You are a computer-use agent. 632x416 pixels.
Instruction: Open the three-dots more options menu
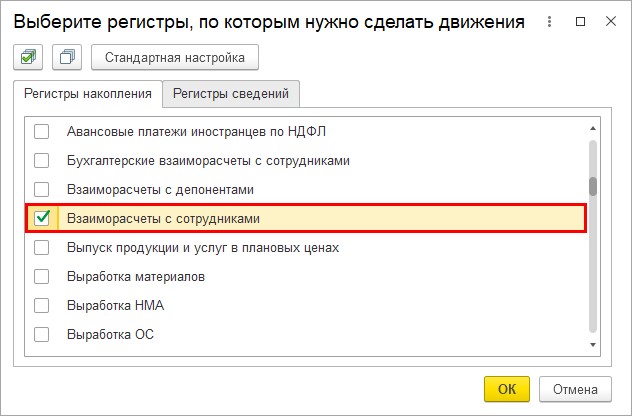549,21
